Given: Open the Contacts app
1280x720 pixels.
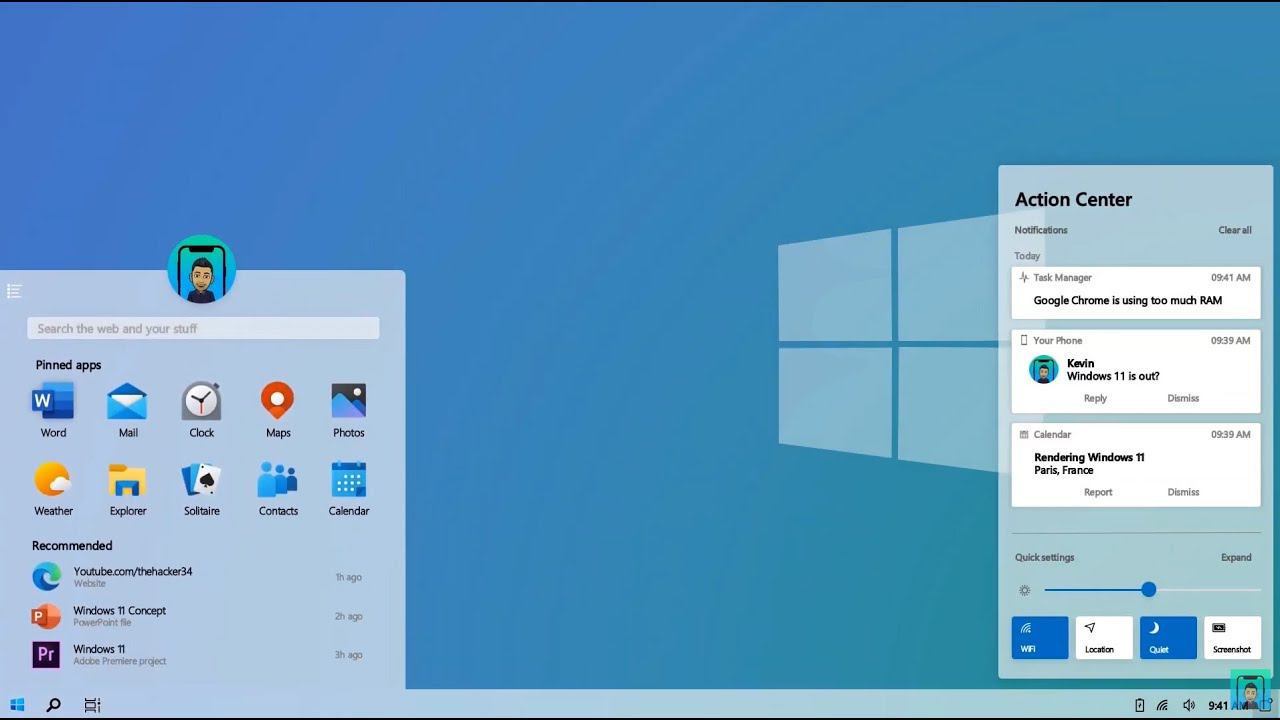Looking at the screenshot, I should (277, 480).
